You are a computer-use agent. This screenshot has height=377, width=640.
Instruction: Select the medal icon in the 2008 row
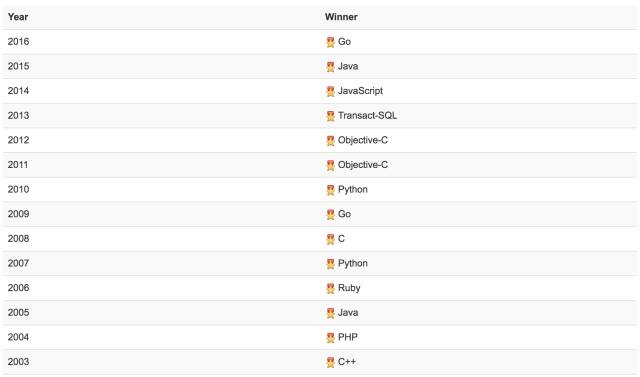coord(331,239)
